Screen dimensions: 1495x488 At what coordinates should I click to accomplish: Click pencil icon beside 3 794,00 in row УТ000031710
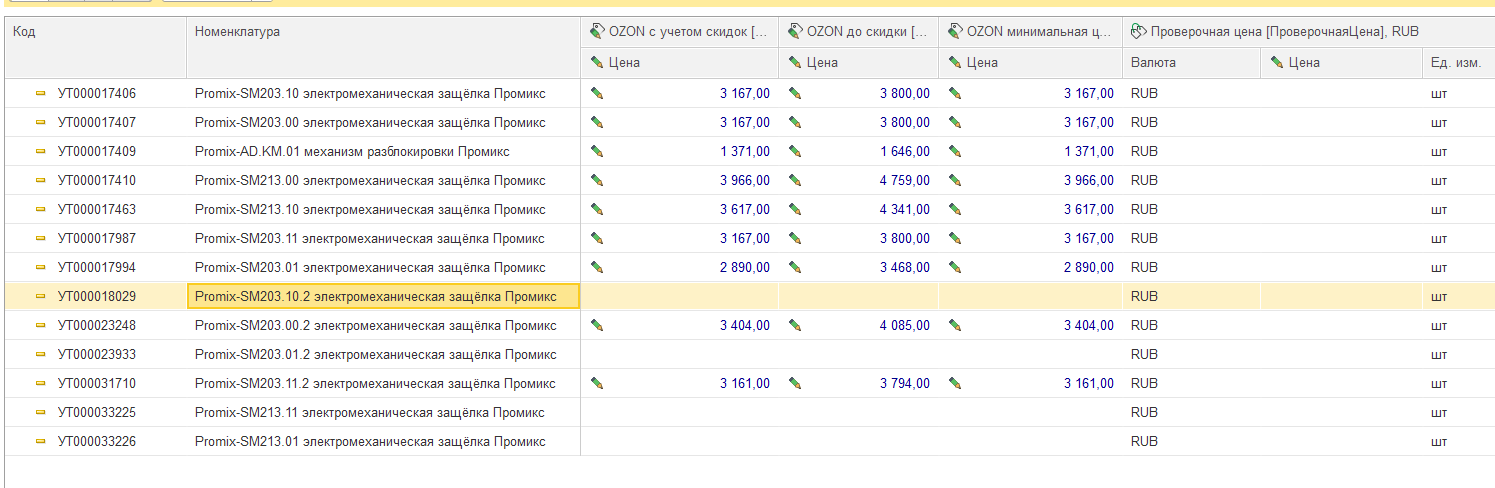click(x=796, y=384)
